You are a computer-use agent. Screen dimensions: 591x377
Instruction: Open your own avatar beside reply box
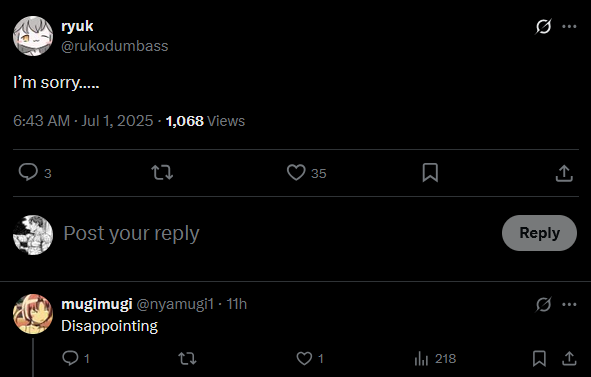coord(33,235)
